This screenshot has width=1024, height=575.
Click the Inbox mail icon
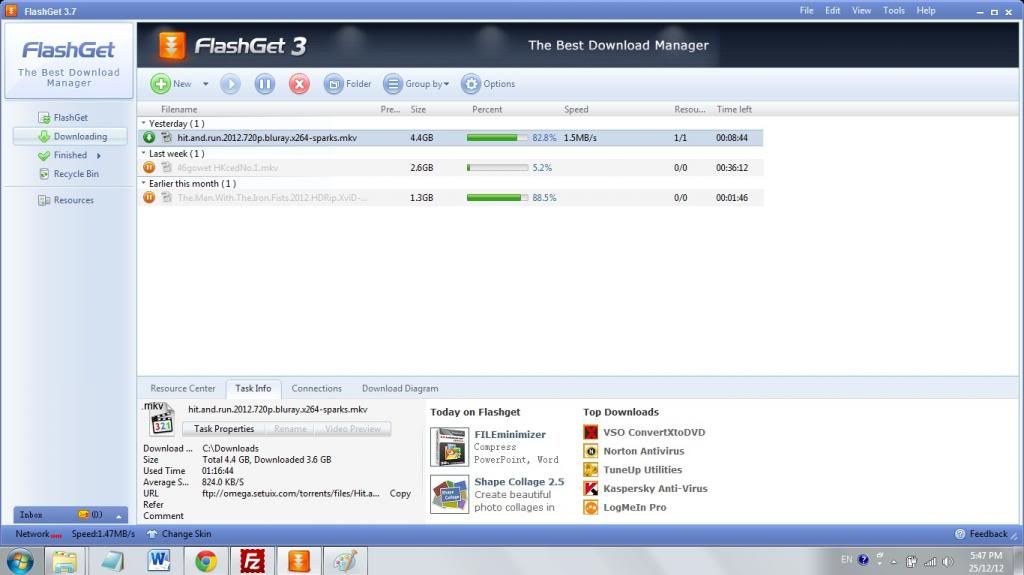[x=84, y=515]
